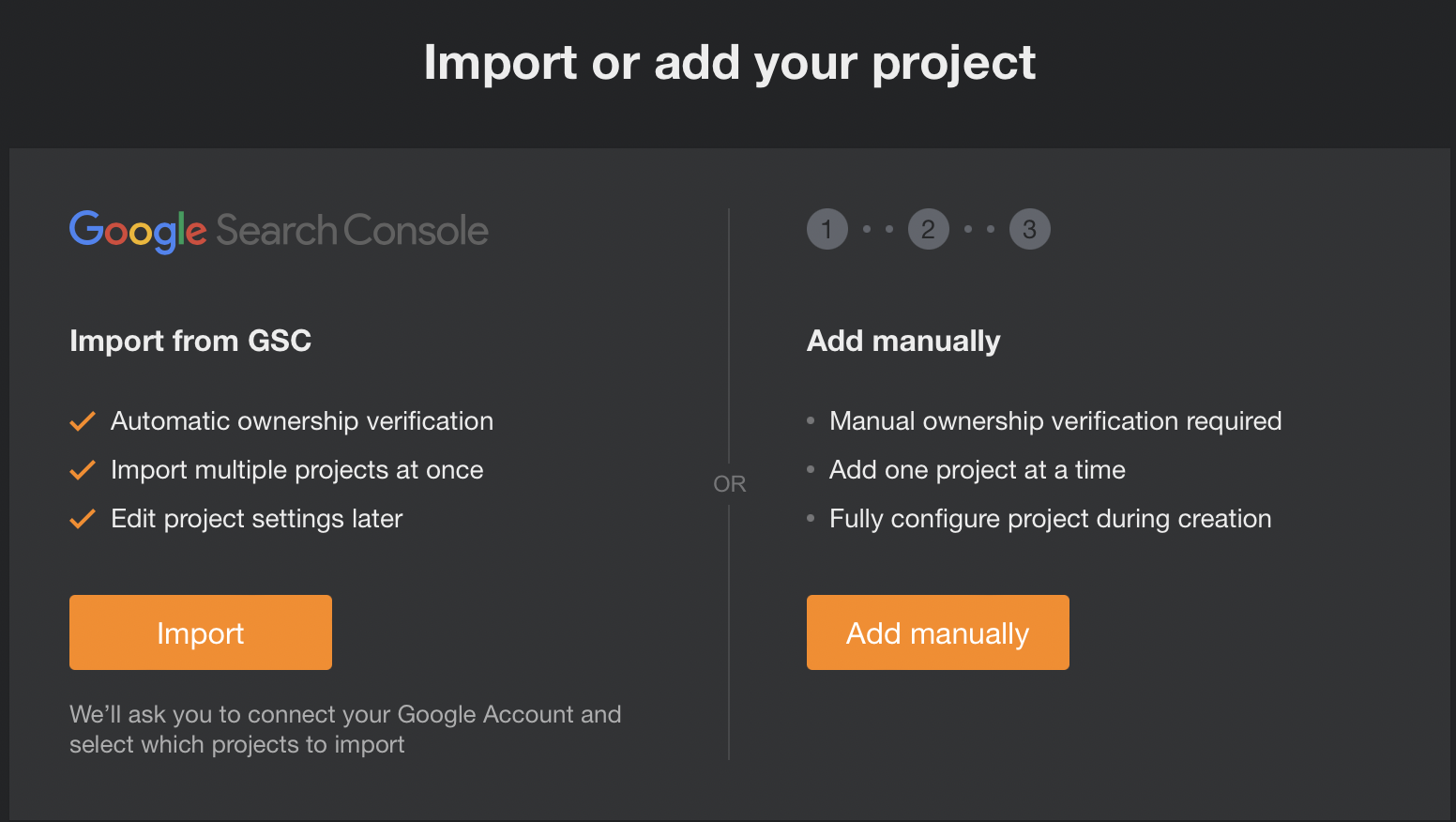Click the orange Import button
This screenshot has width=1456, height=822.
201,632
